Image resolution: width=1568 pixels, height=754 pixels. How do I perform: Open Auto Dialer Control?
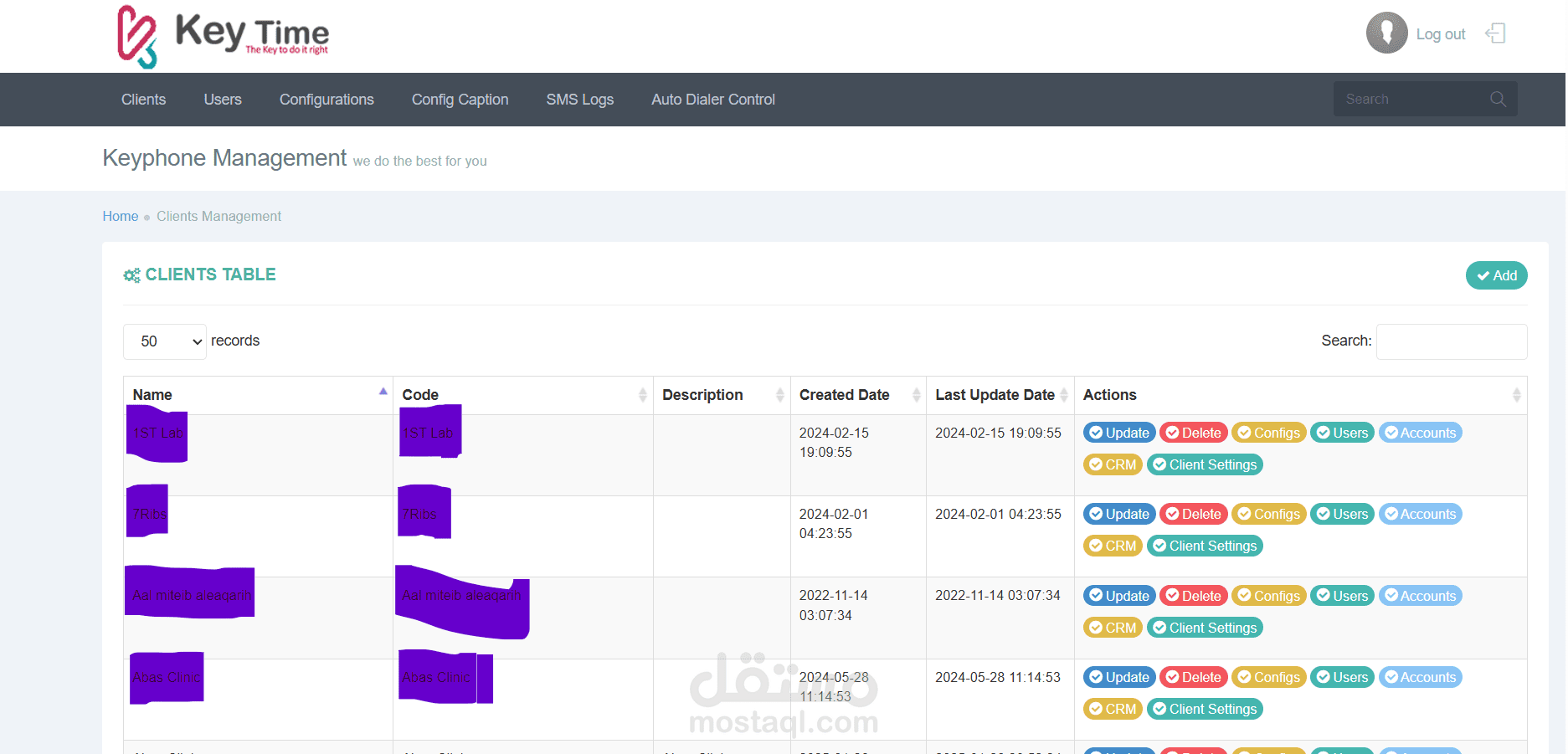point(713,100)
